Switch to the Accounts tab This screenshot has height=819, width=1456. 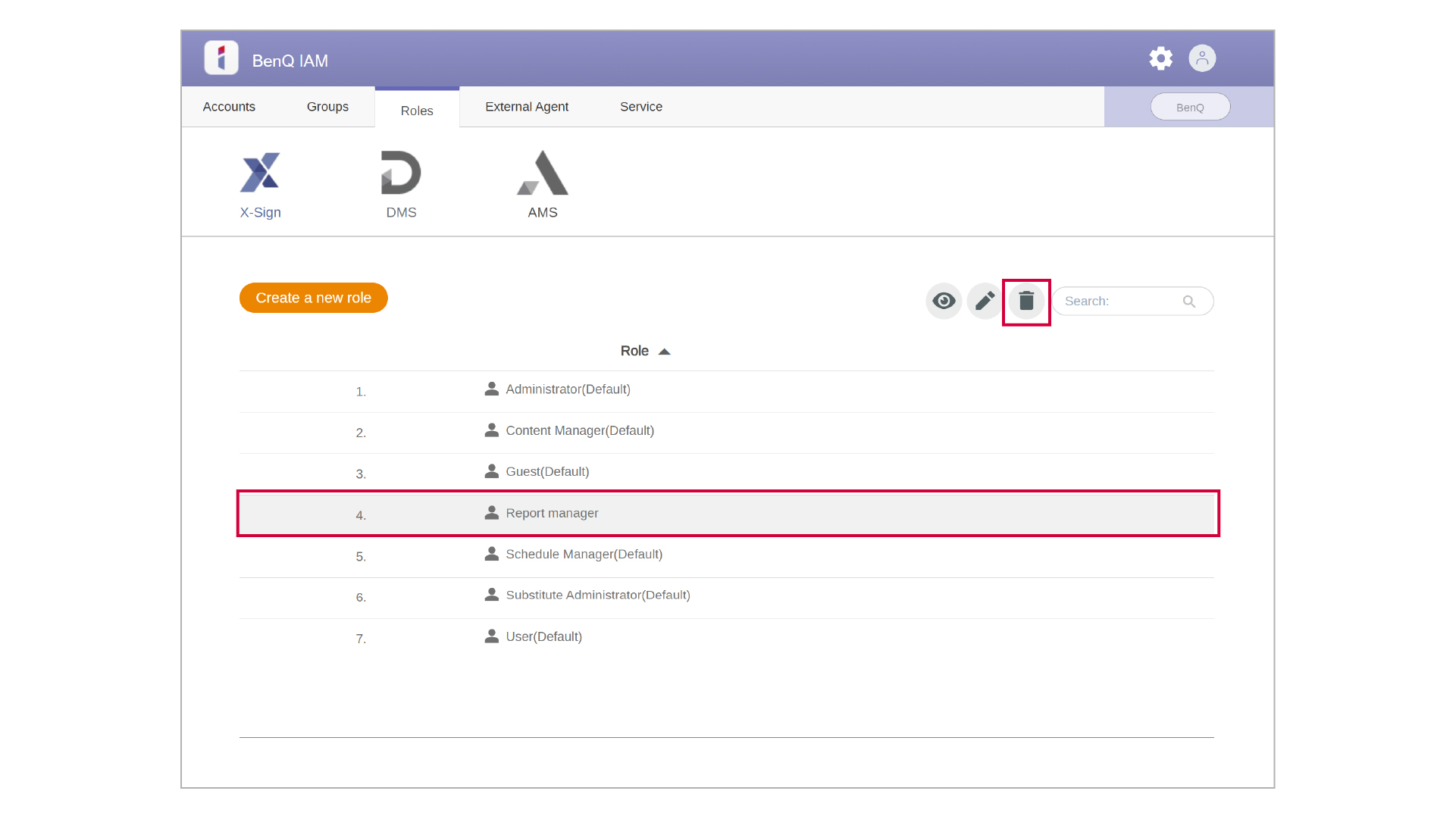click(x=228, y=106)
